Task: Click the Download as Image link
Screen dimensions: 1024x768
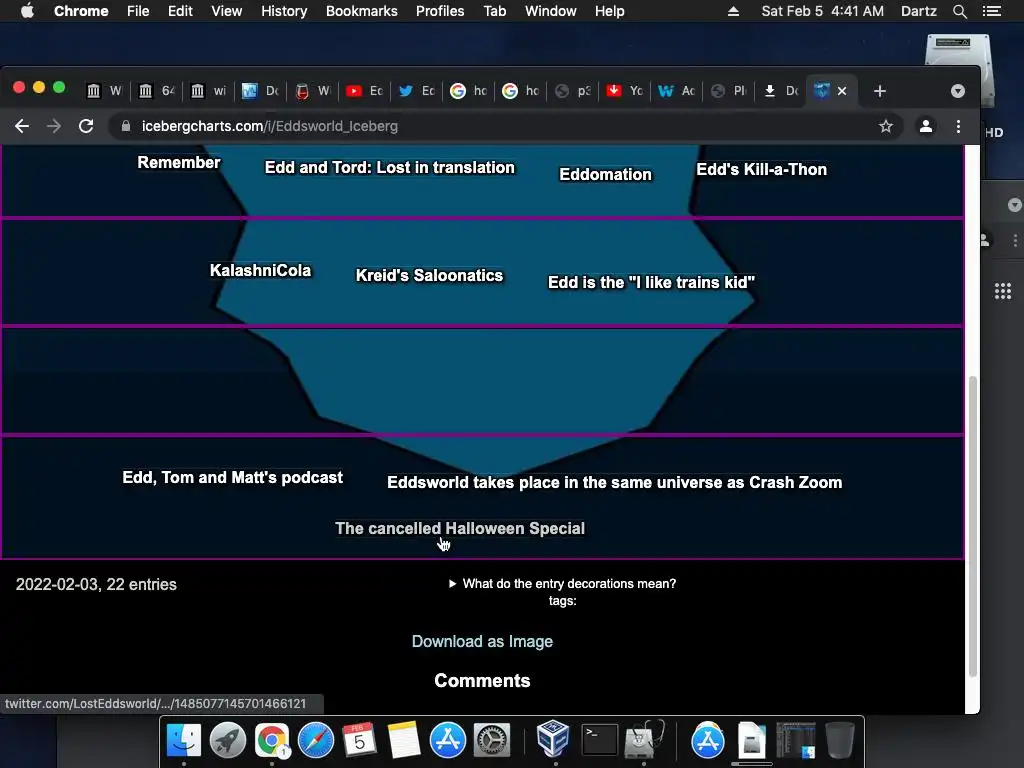Action: 482,641
